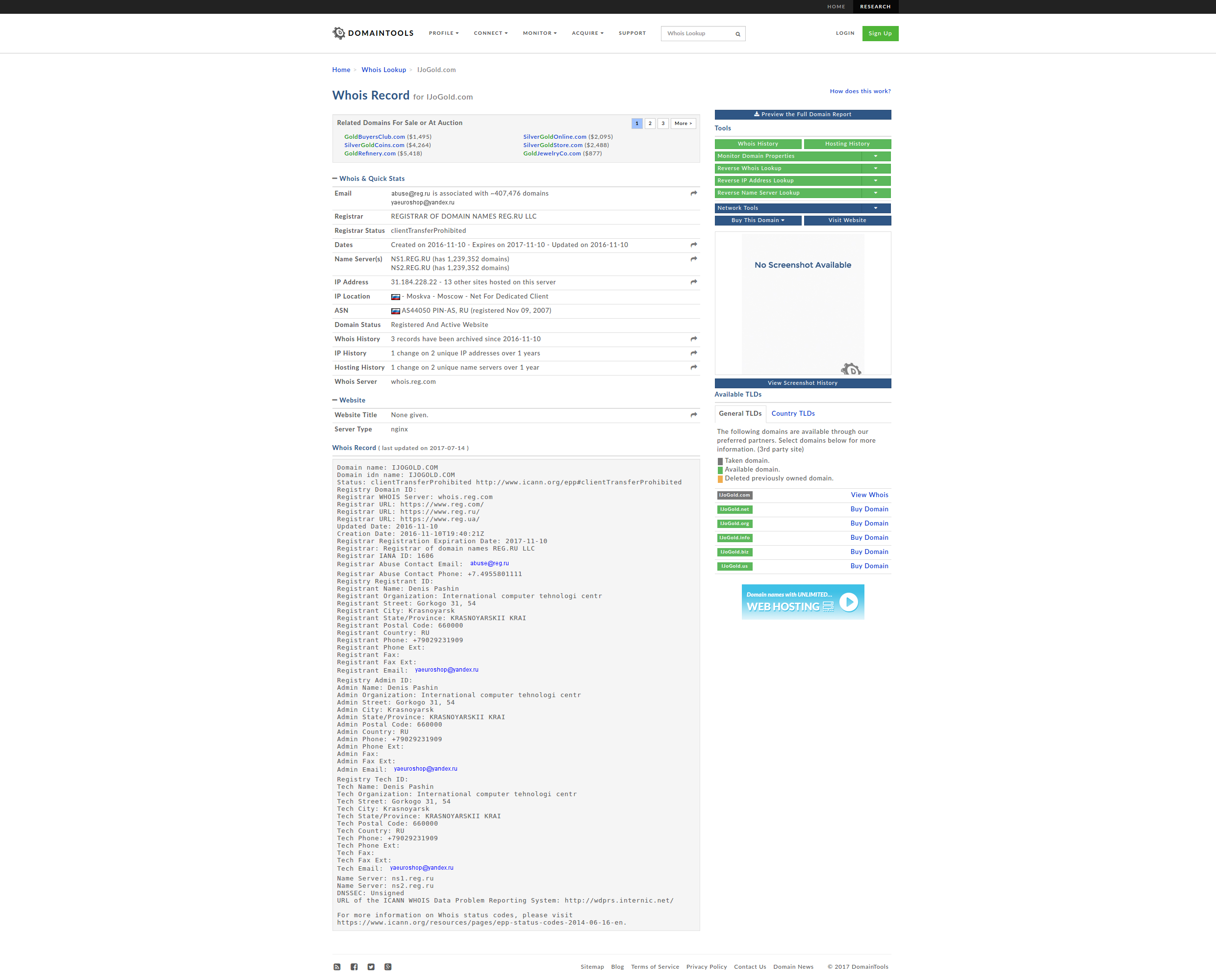Click View Whois for IJoGold.com
Screen dimensions: 1216x980
869,495
